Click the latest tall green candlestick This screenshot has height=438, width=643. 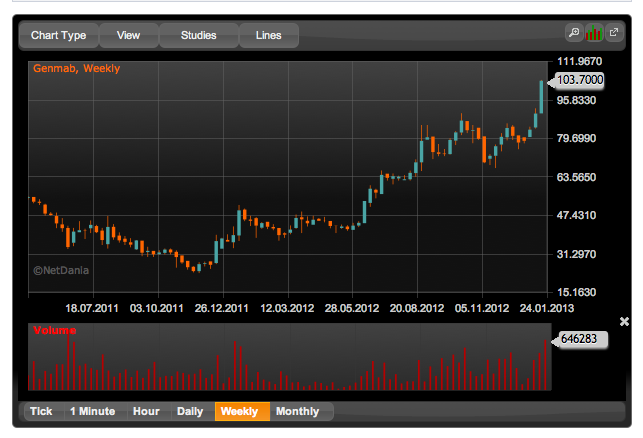(x=541, y=97)
